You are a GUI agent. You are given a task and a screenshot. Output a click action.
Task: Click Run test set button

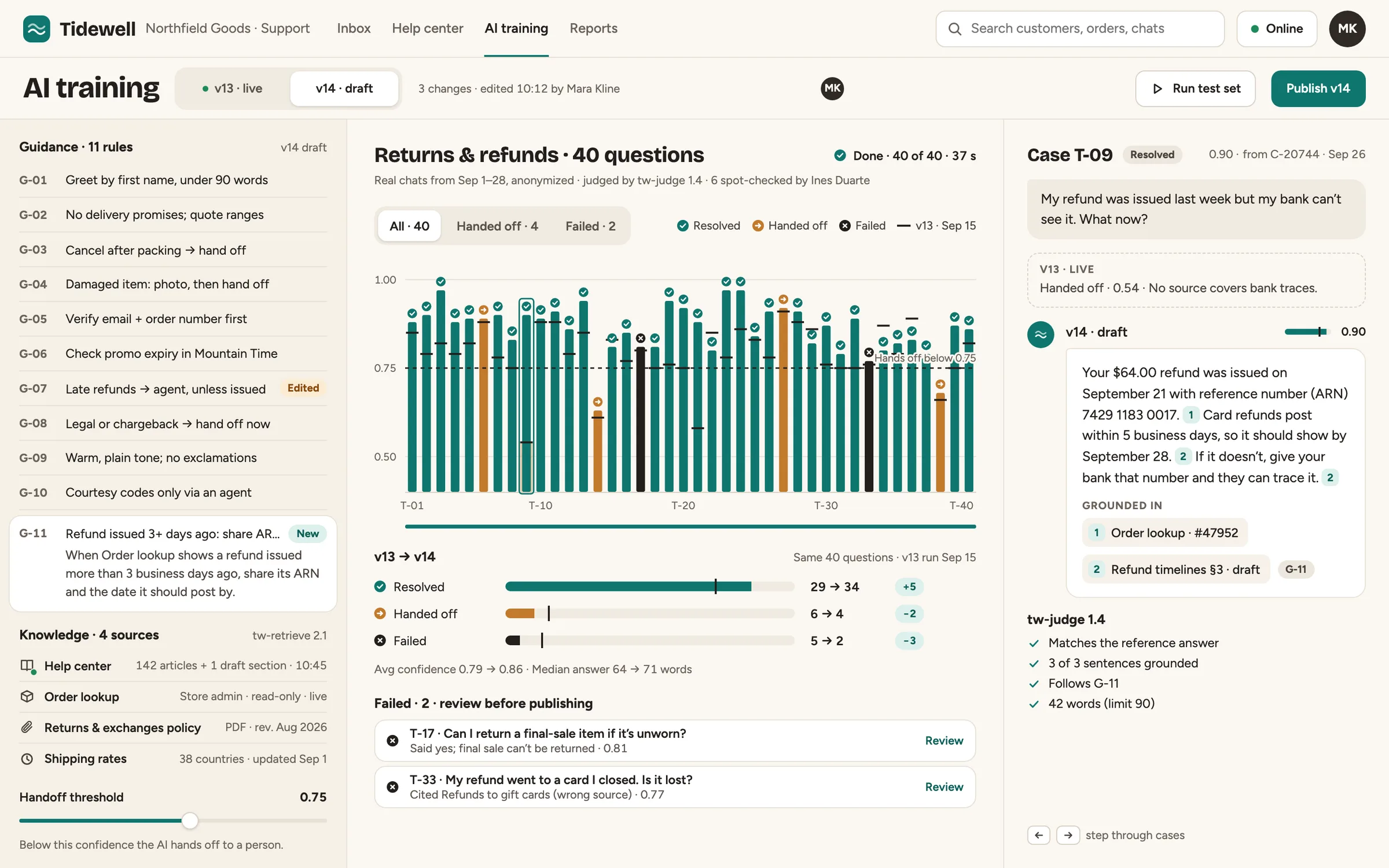[x=1195, y=89]
